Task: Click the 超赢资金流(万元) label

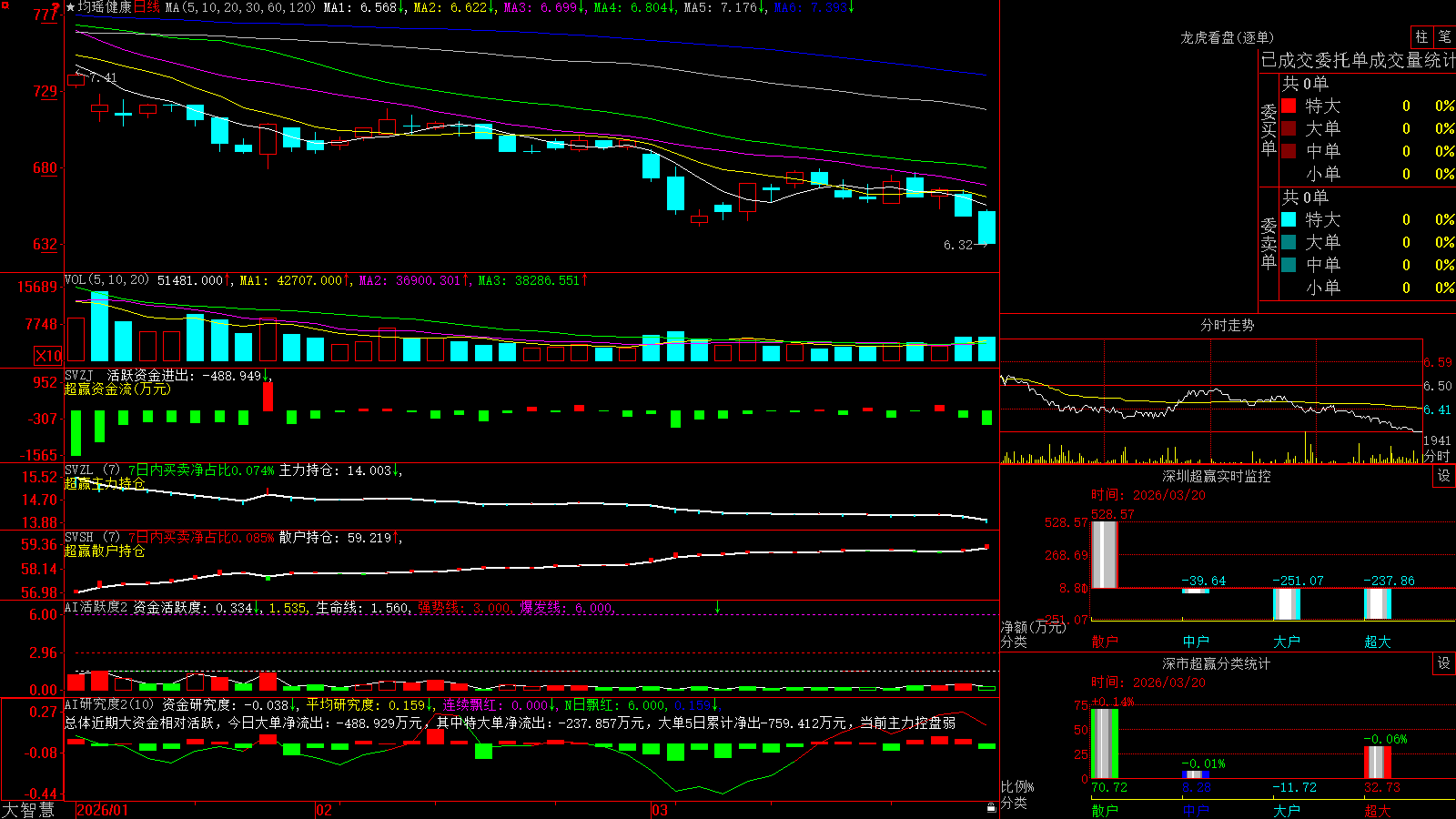Action: [x=117, y=389]
